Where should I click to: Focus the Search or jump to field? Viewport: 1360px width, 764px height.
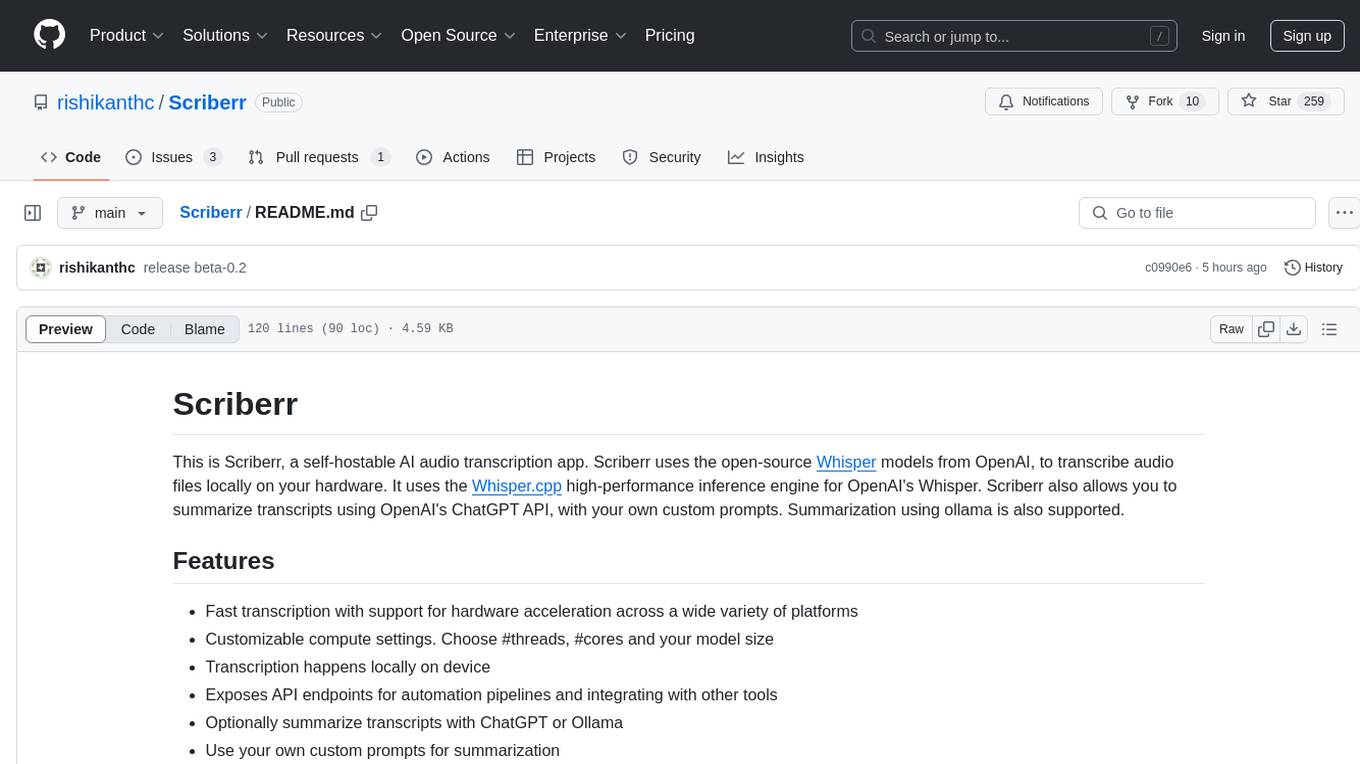point(1012,36)
